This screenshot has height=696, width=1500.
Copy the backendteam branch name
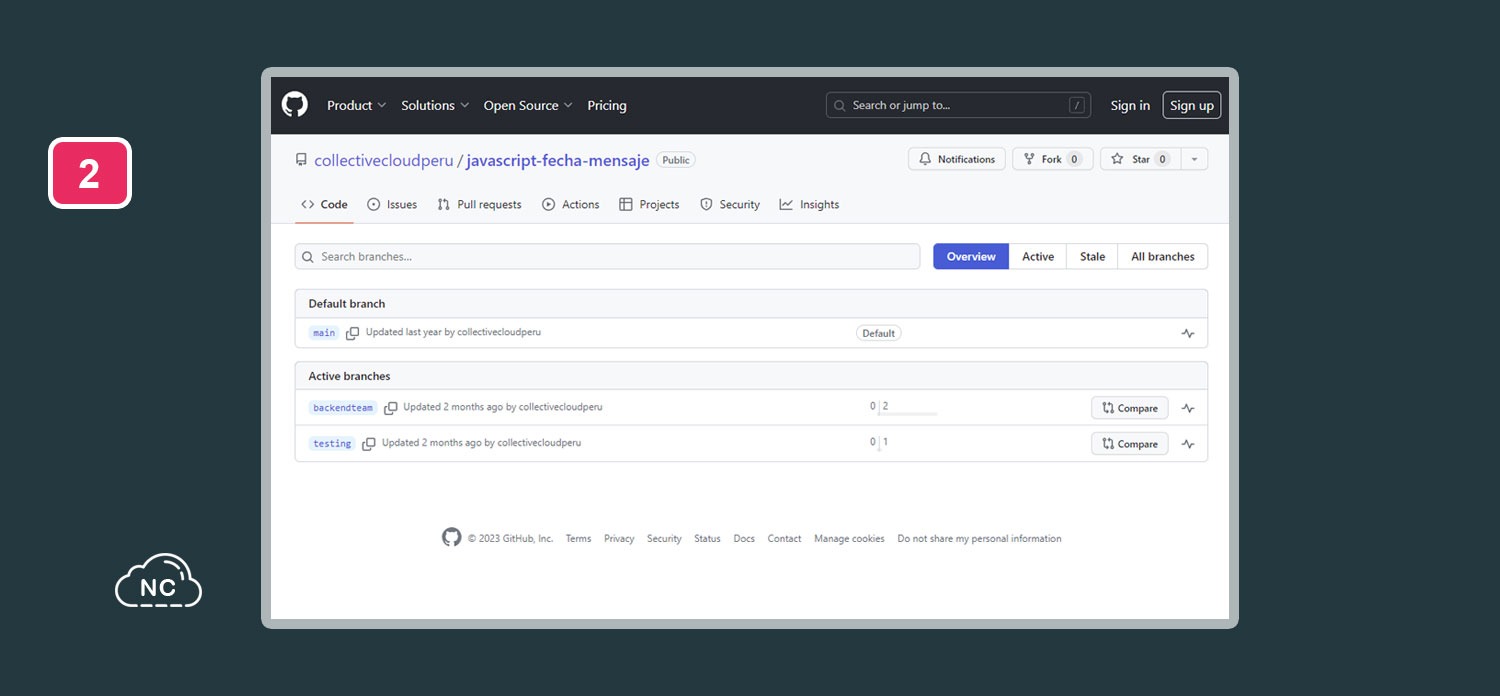[x=391, y=408]
